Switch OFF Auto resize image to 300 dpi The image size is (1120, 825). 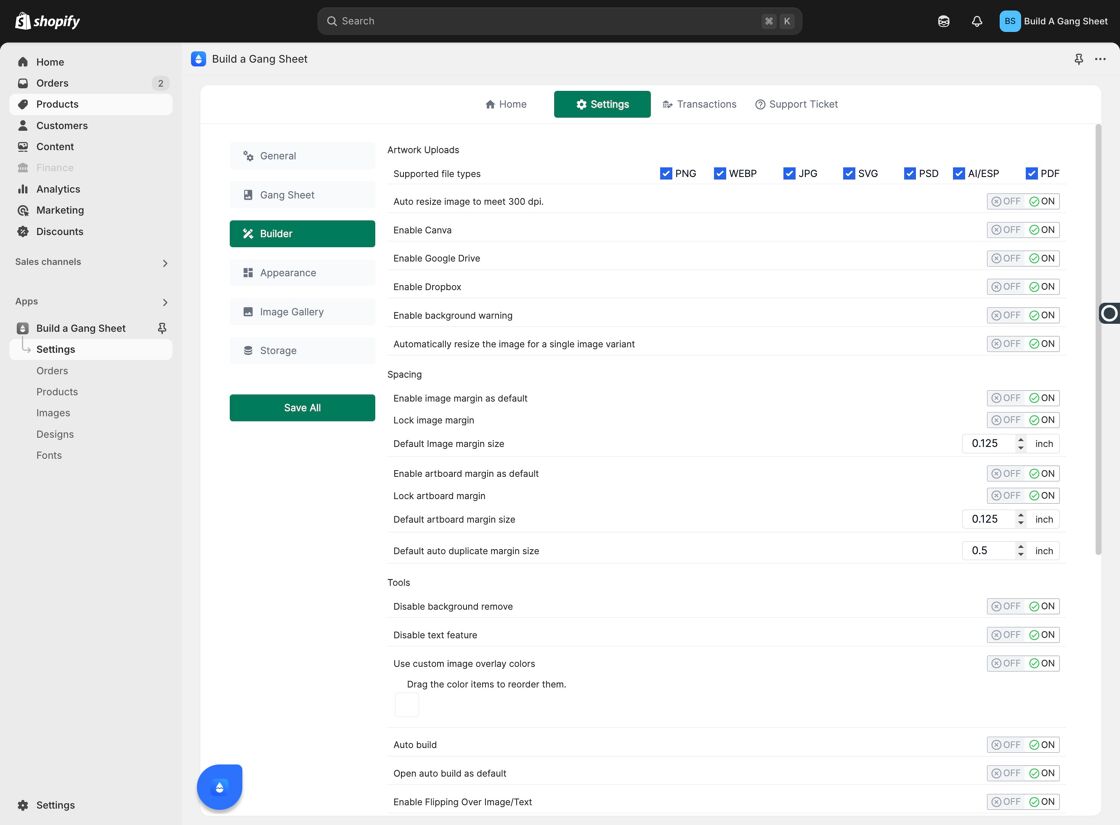tap(1006, 201)
